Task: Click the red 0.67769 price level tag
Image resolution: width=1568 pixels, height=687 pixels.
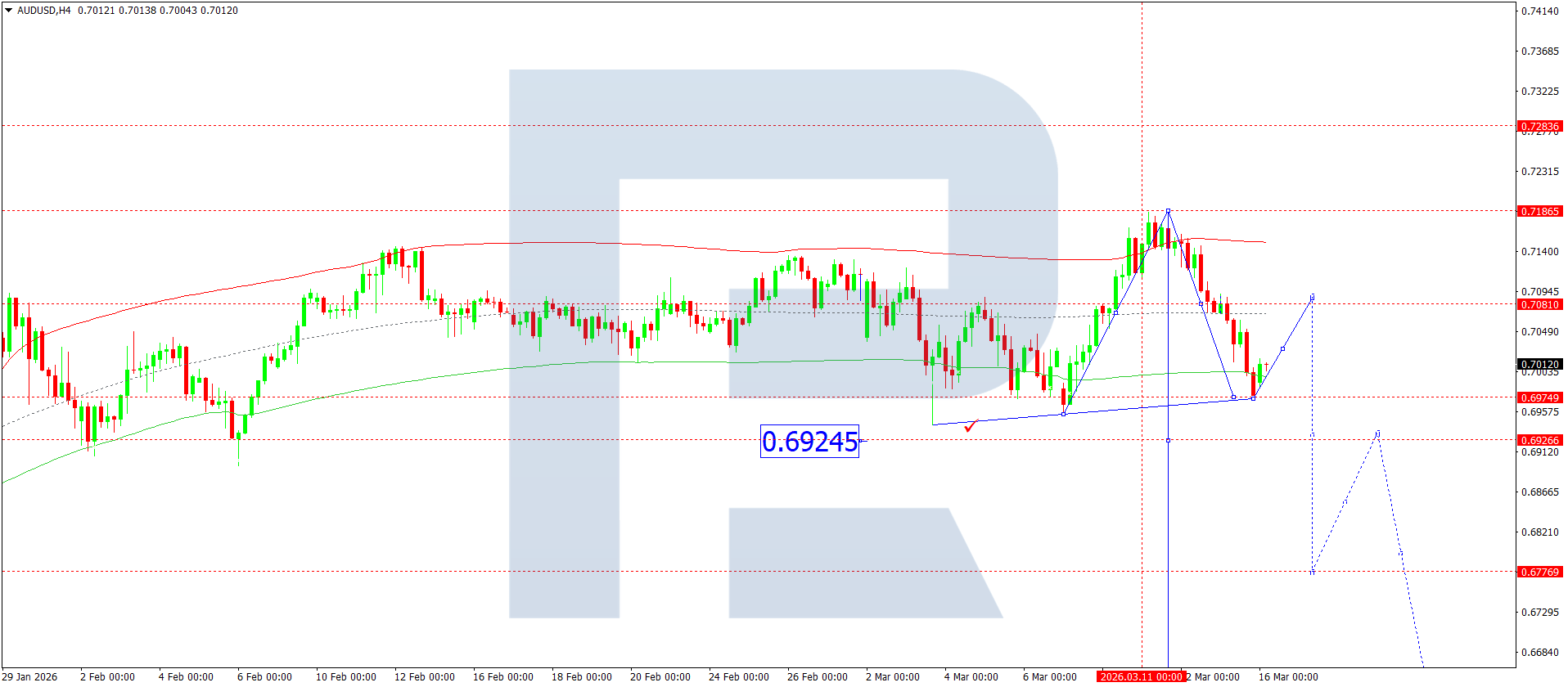Action: [x=1539, y=572]
